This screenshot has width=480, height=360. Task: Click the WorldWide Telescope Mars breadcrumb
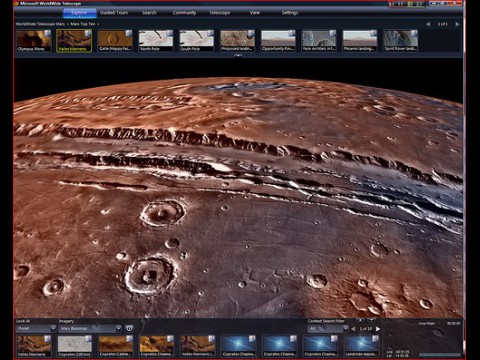coord(40,24)
